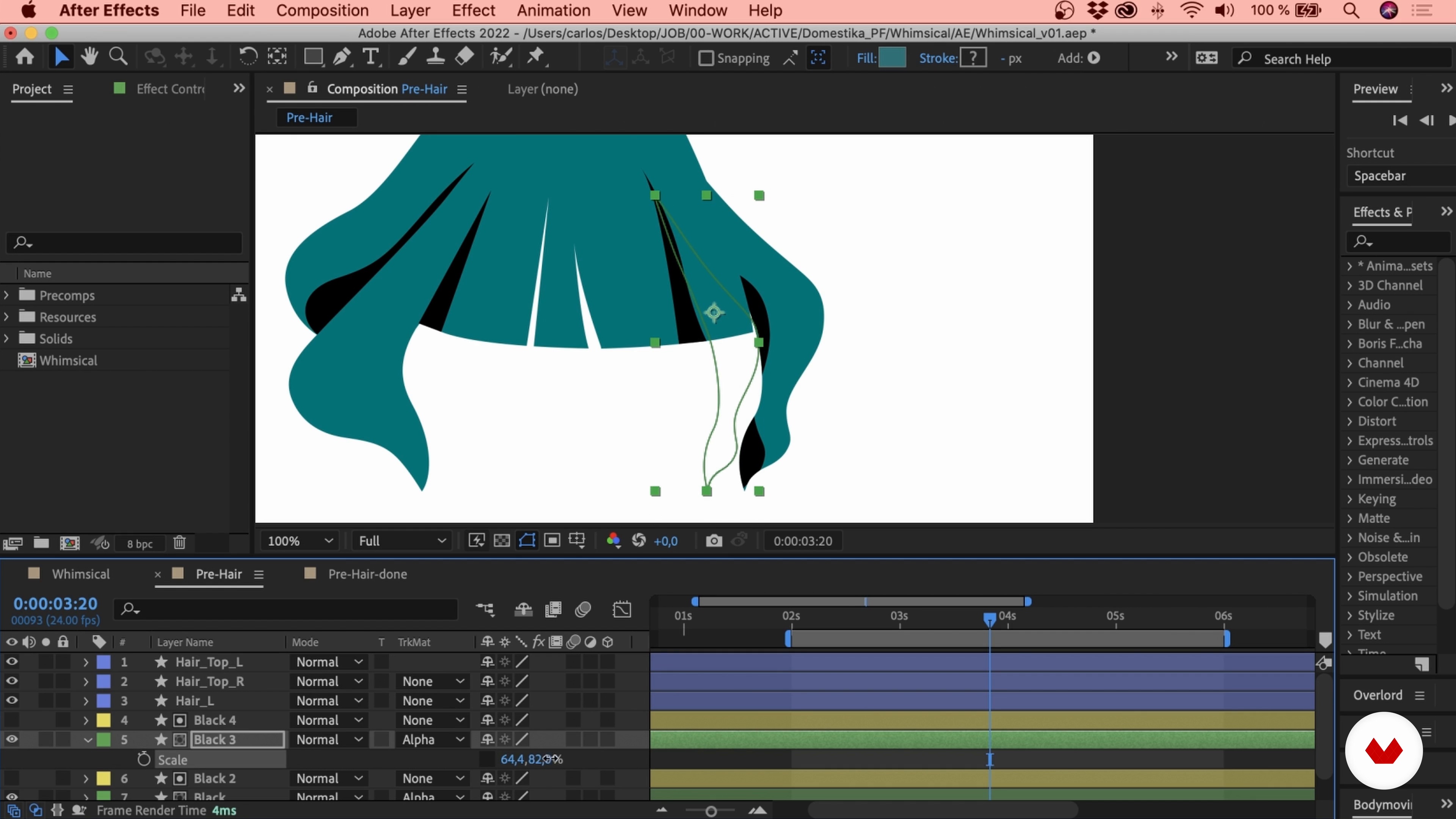Screen dimensions: 1456x819
Task: Open Hair_Top_L blending Mode dropdown
Action: [x=328, y=662]
